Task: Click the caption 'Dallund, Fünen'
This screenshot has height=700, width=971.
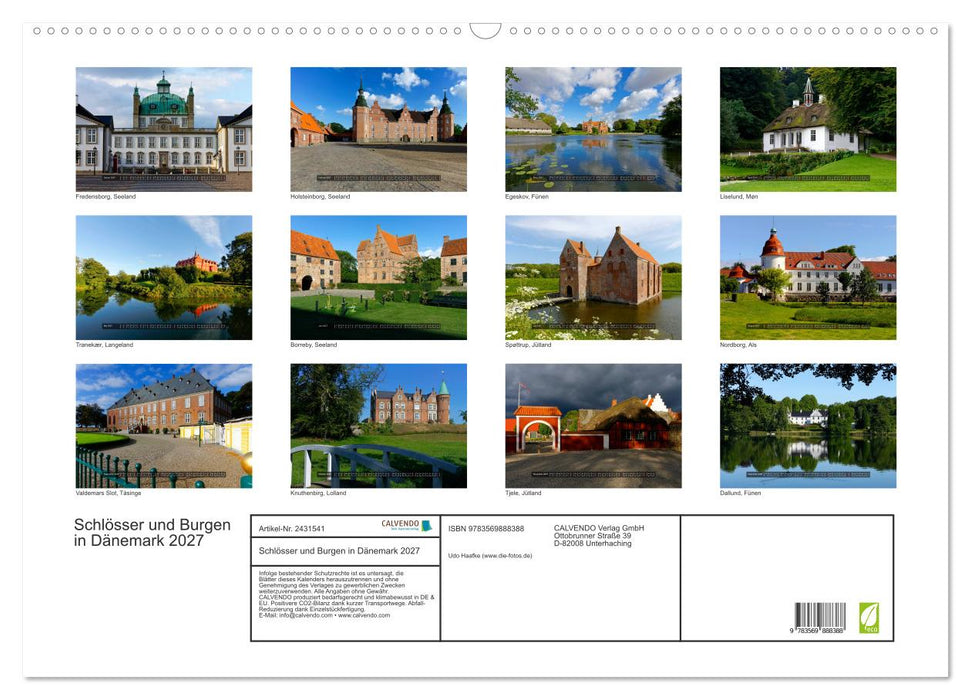Action: [741, 493]
